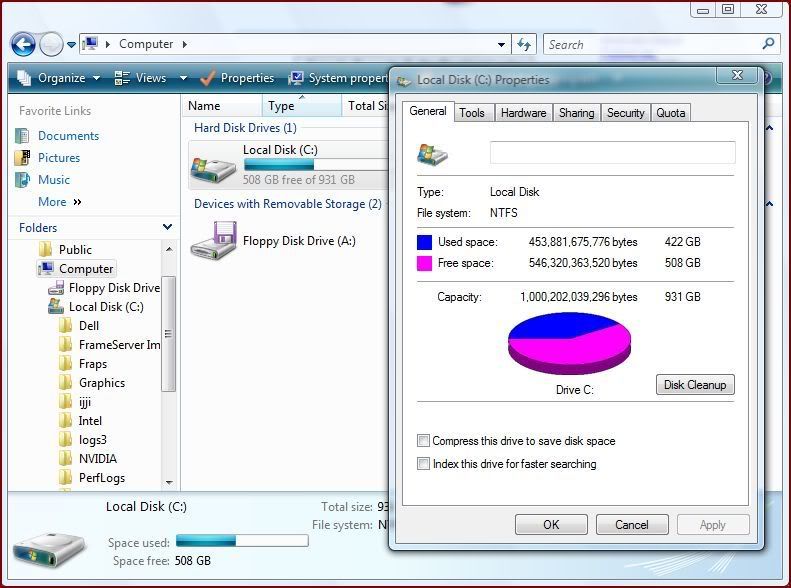Screen dimensions: 791x588
Task: Click the NVIDIA folder icon
Action: pyautogui.click(x=66, y=458)
